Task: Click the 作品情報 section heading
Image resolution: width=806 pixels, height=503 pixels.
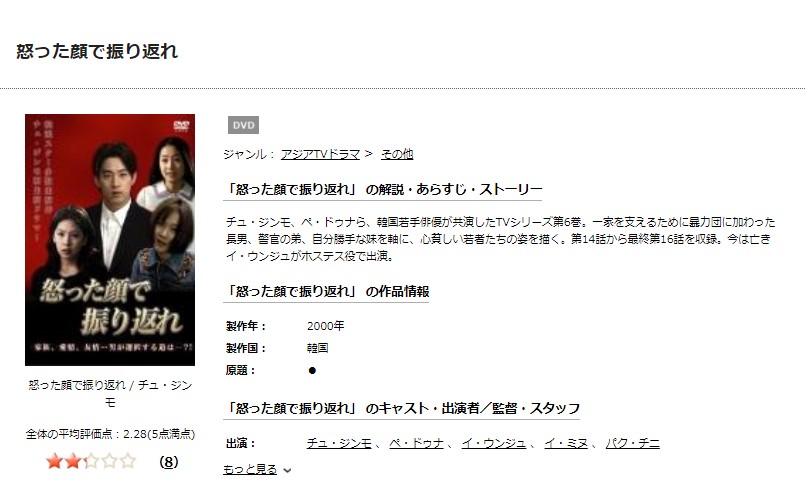Action: (326, 291)
